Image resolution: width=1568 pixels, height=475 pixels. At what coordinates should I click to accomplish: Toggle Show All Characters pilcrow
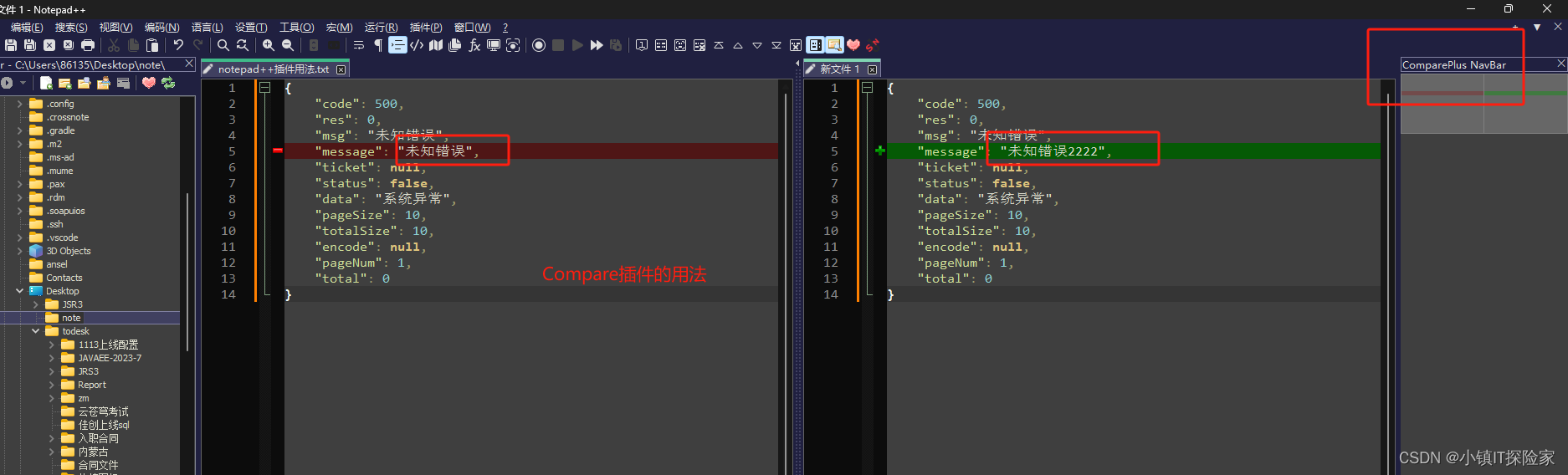[x=378, y=45]
